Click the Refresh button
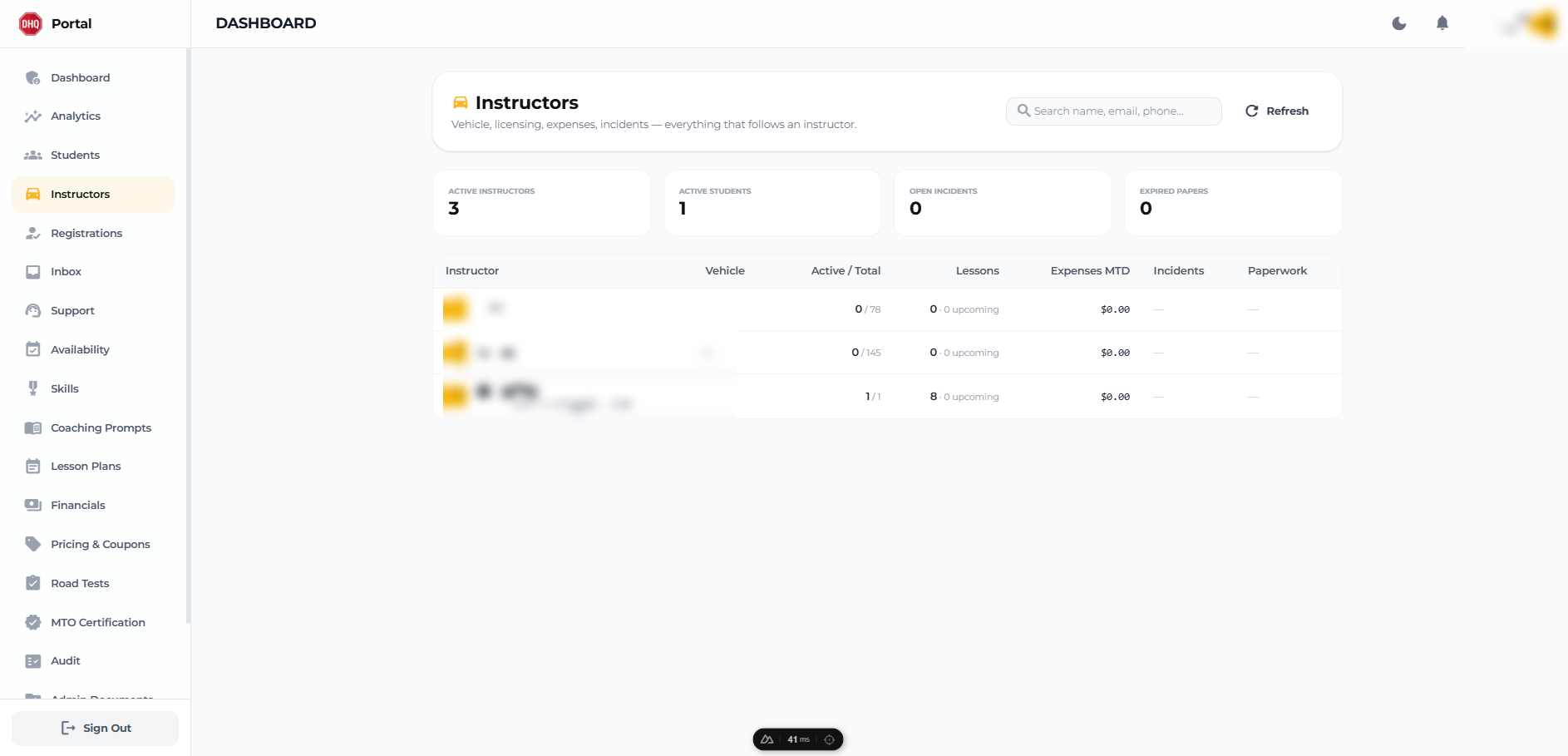1568x756 pixels. (1277, 111)
